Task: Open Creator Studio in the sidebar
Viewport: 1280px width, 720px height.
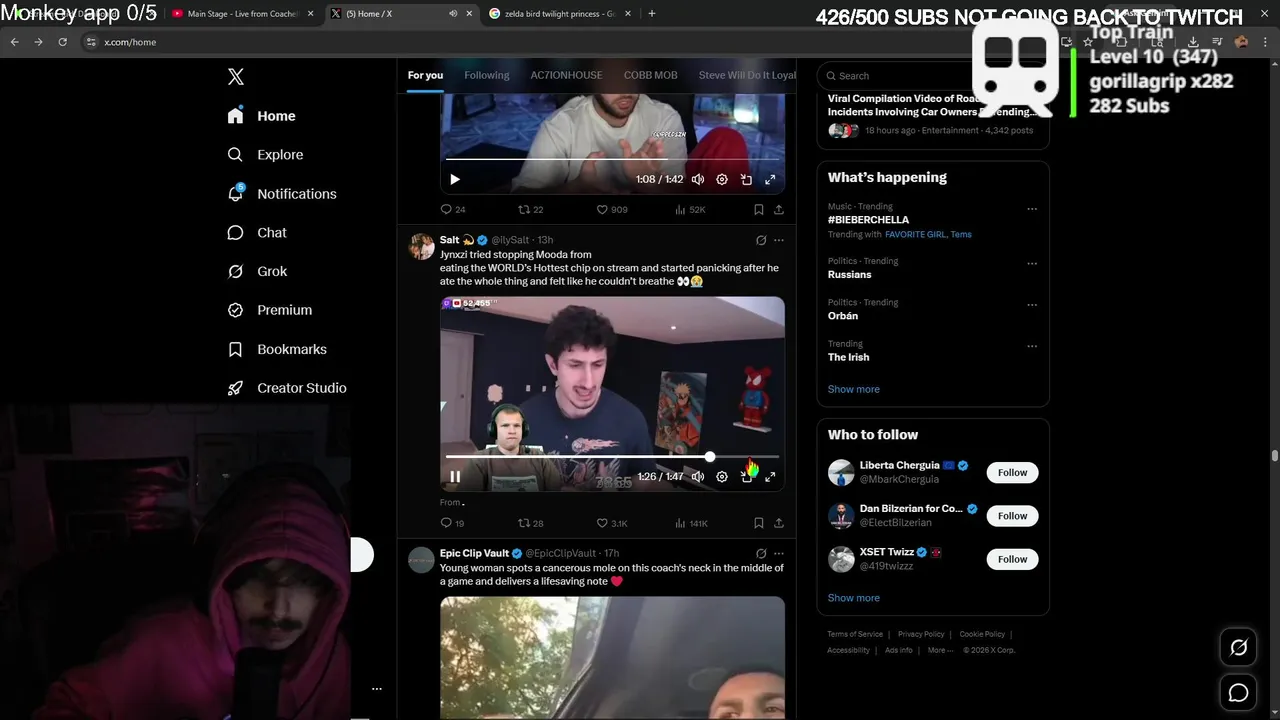Action: click(x=287, y=388)
